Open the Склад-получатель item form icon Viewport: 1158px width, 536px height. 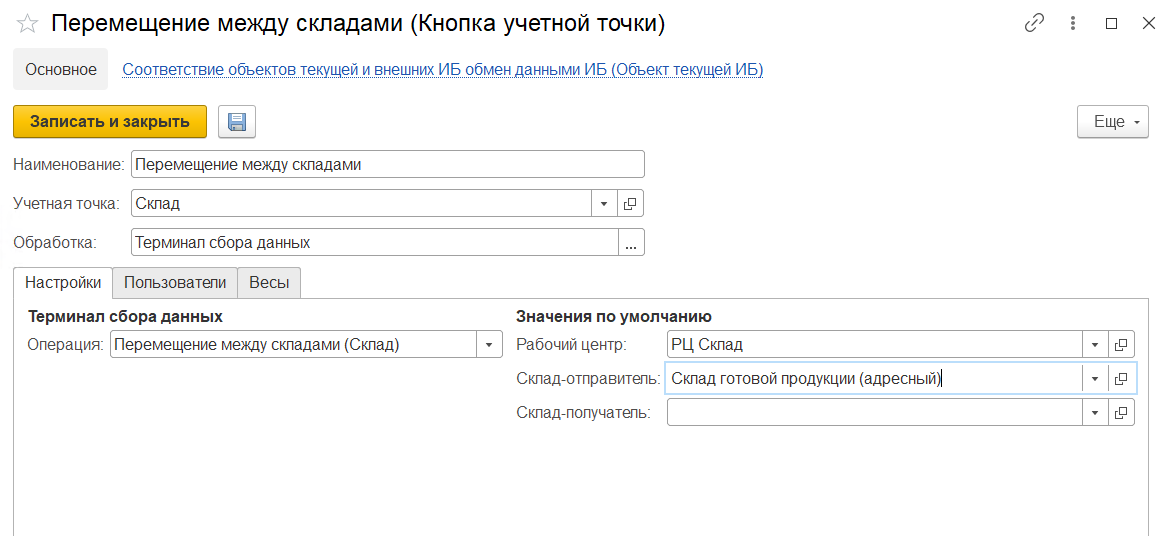1121,412
